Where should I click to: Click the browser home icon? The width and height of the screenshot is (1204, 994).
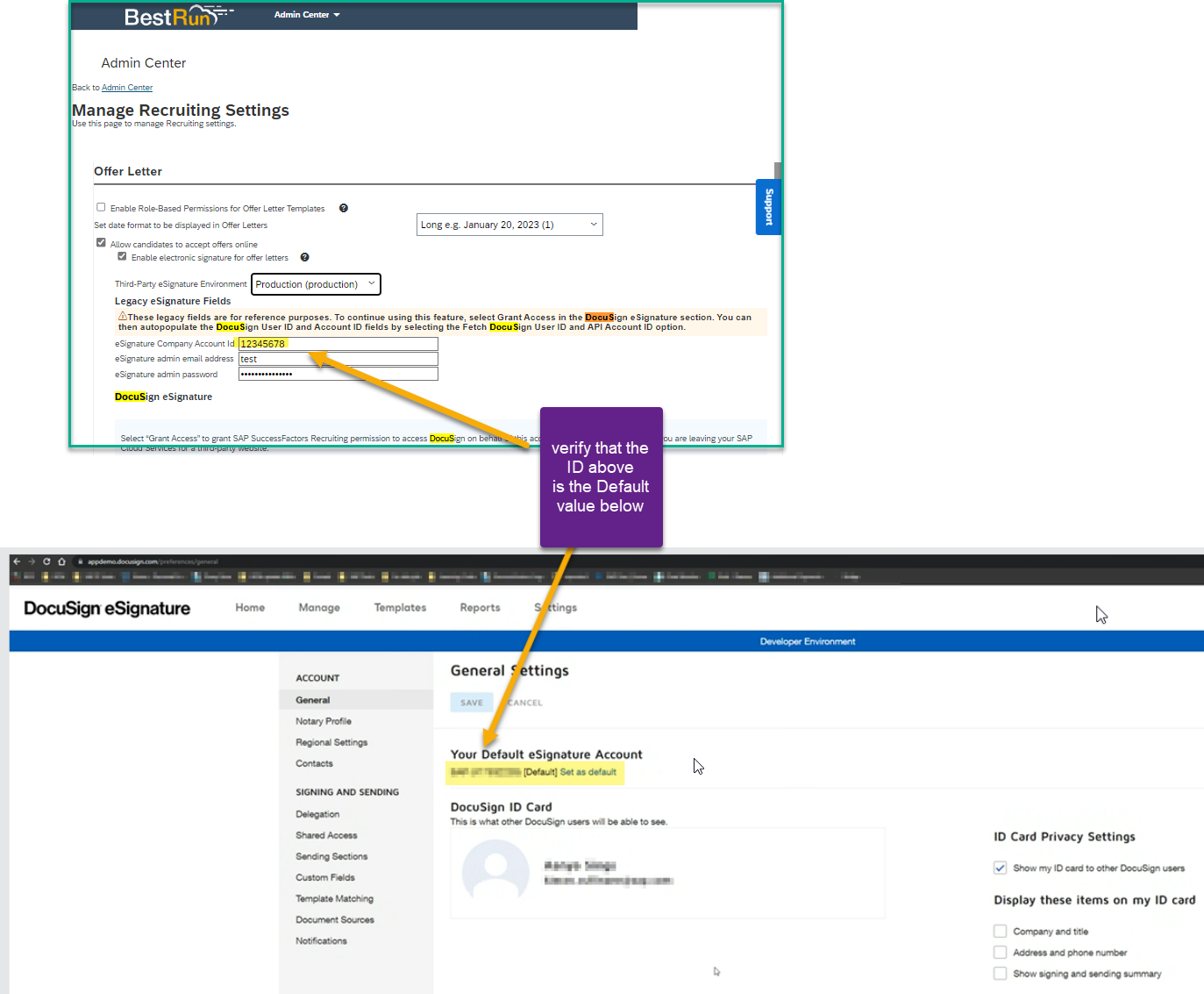pos(61,561)
